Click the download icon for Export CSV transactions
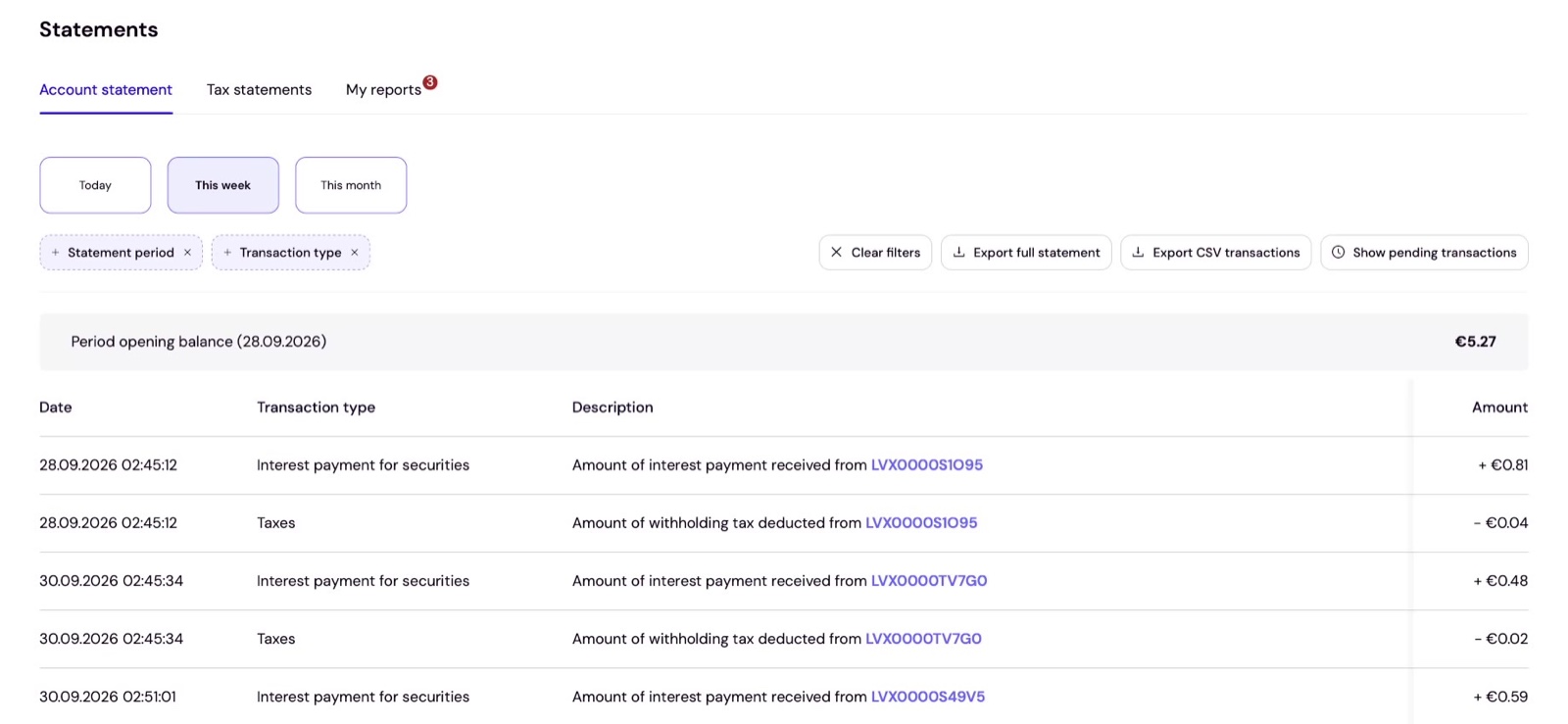1568x724 pixels. point(1138,252)
